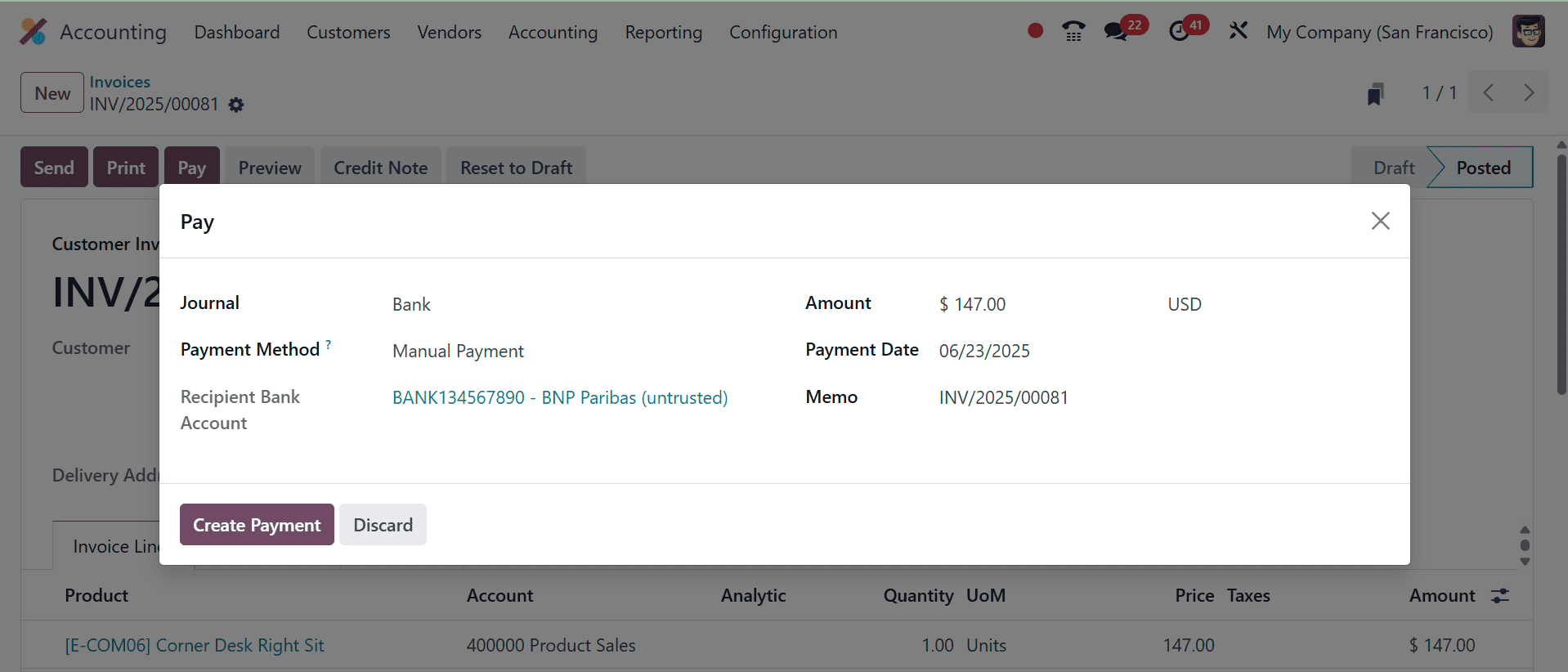
Task: Click the red recording indicator icon
Action: pos(1035,31)
